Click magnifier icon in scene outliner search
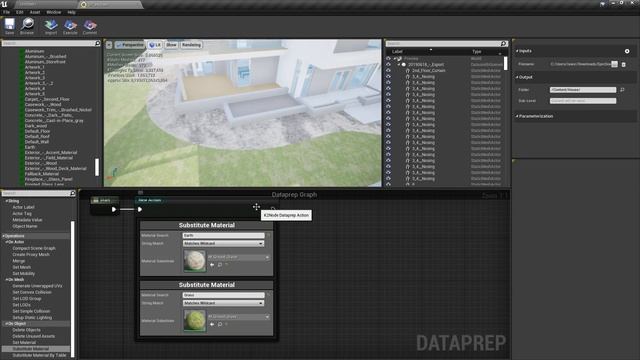Viewport: 640px width, 360px height. point(504,43)
